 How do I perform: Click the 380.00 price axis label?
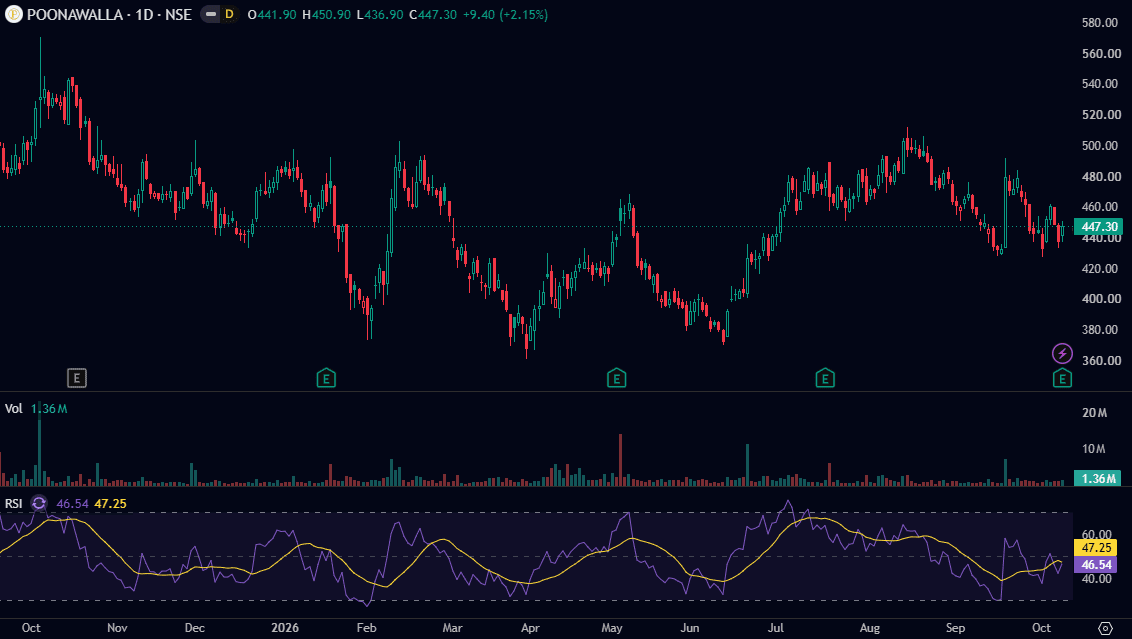1101,329
